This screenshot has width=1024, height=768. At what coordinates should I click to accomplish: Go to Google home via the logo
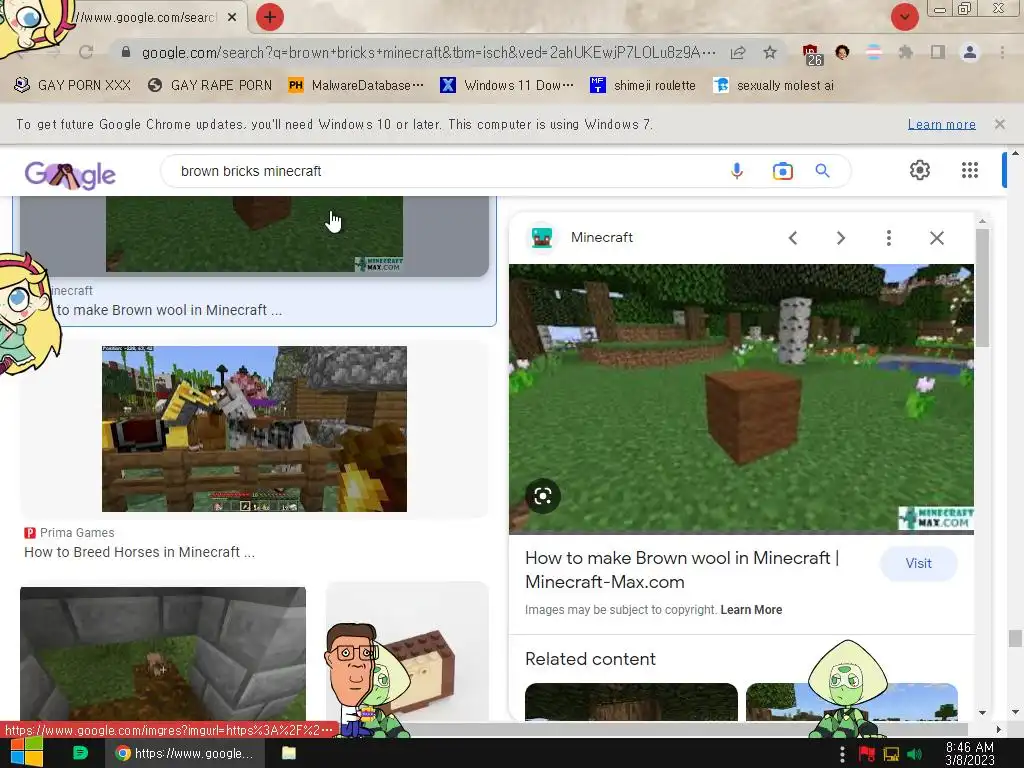click(x=70, y=174)
